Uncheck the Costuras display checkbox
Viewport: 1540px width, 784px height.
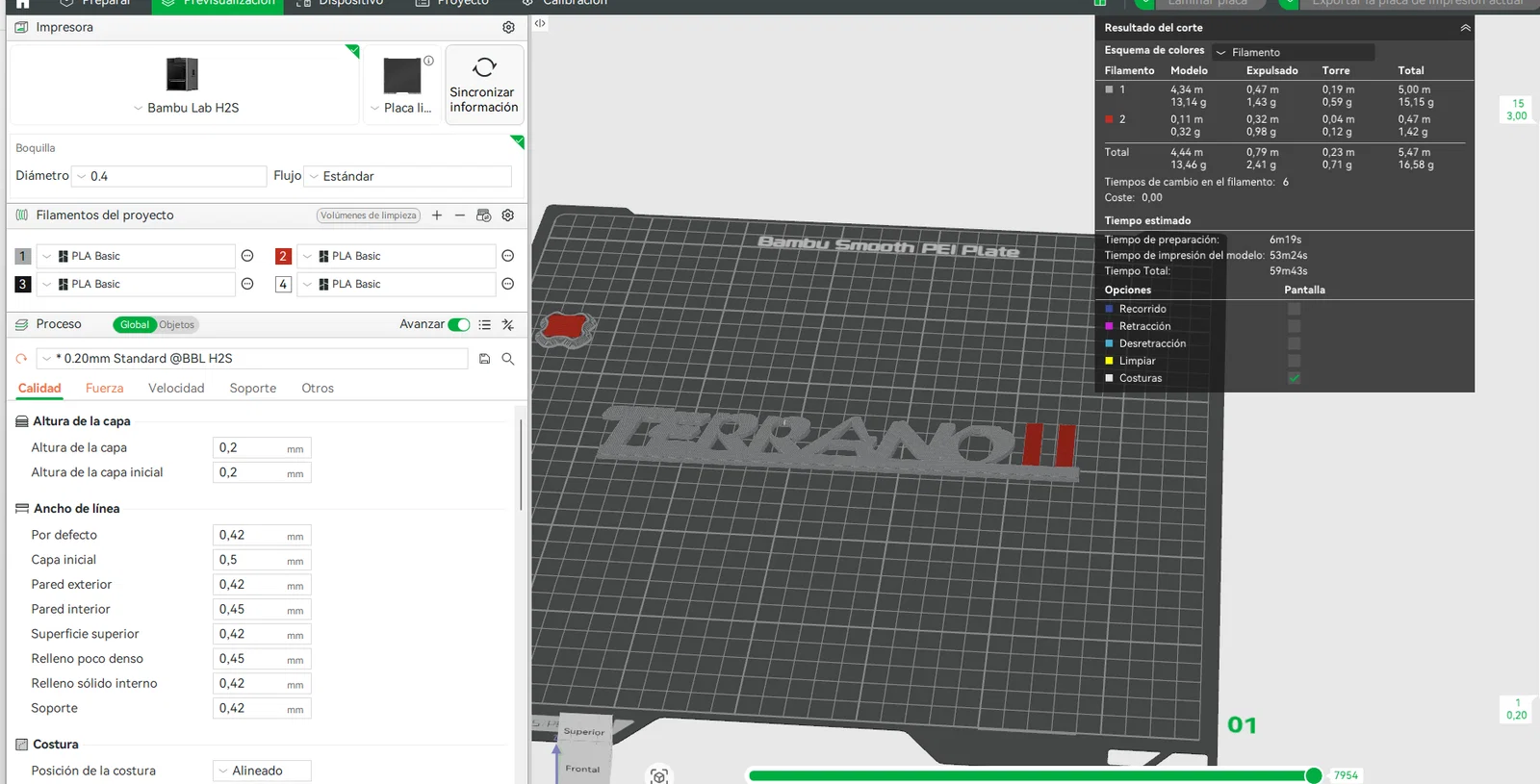[1295, 378]
